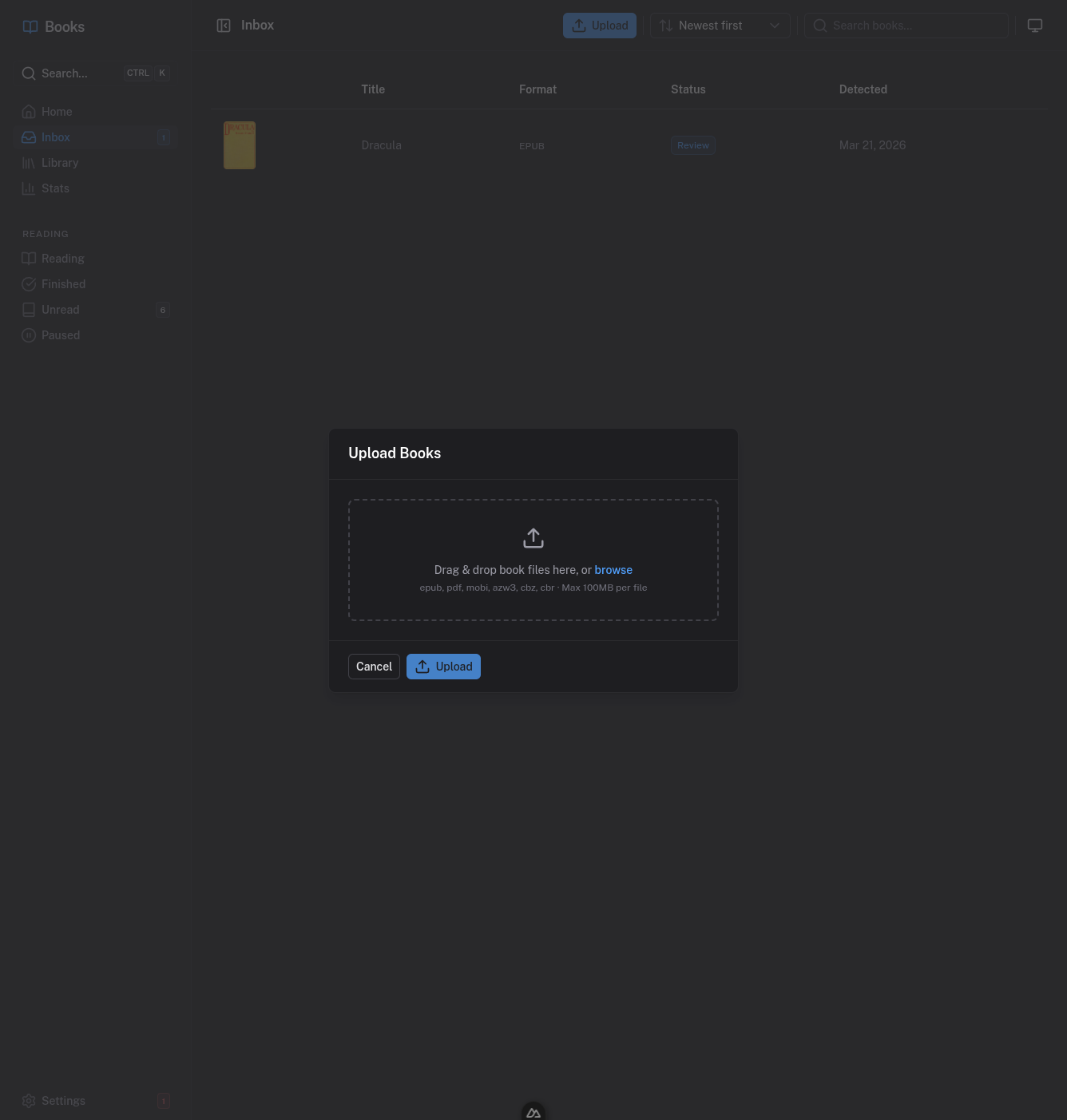The width and height of the screenshot is (1067, 1120).
Task: Show Finished books with the checkmark icon
Action: pos(29,283)
